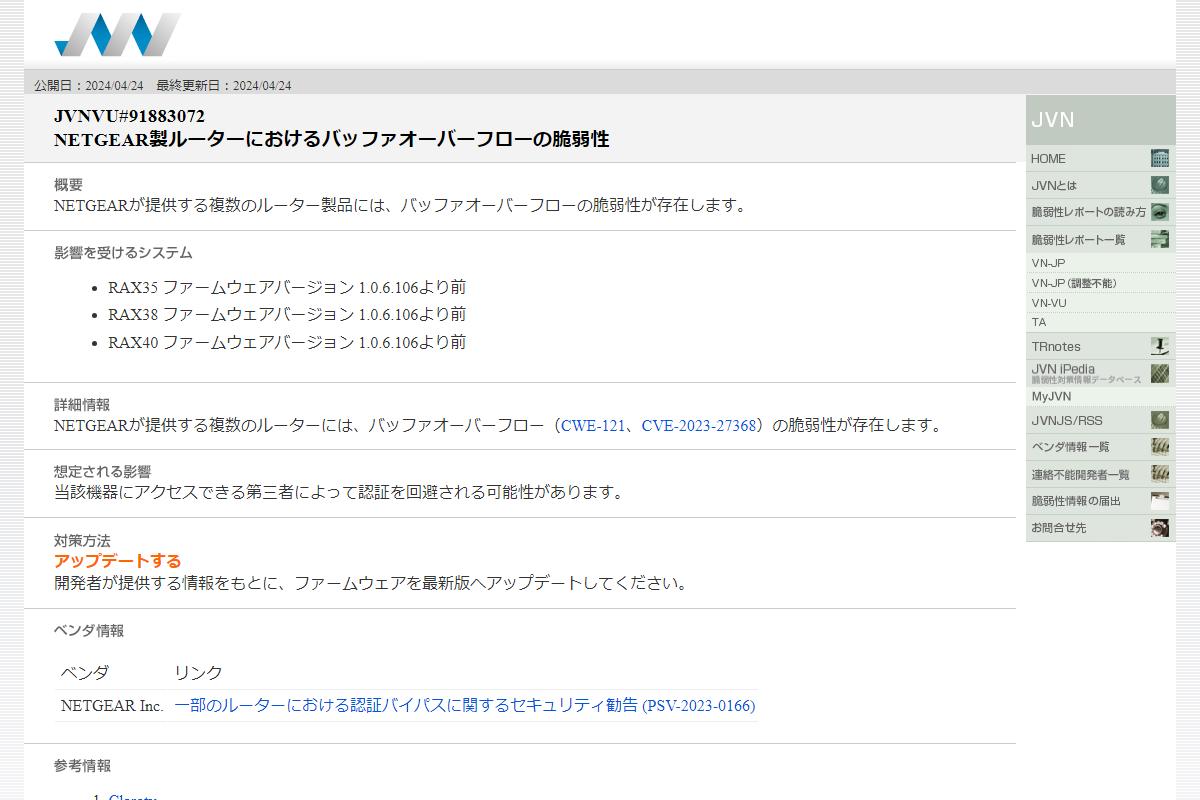Image resolution: width=1200 pixels, height=800 pixels.
Task: Select TA in the sidebar
Action: tap(1100, 322)
